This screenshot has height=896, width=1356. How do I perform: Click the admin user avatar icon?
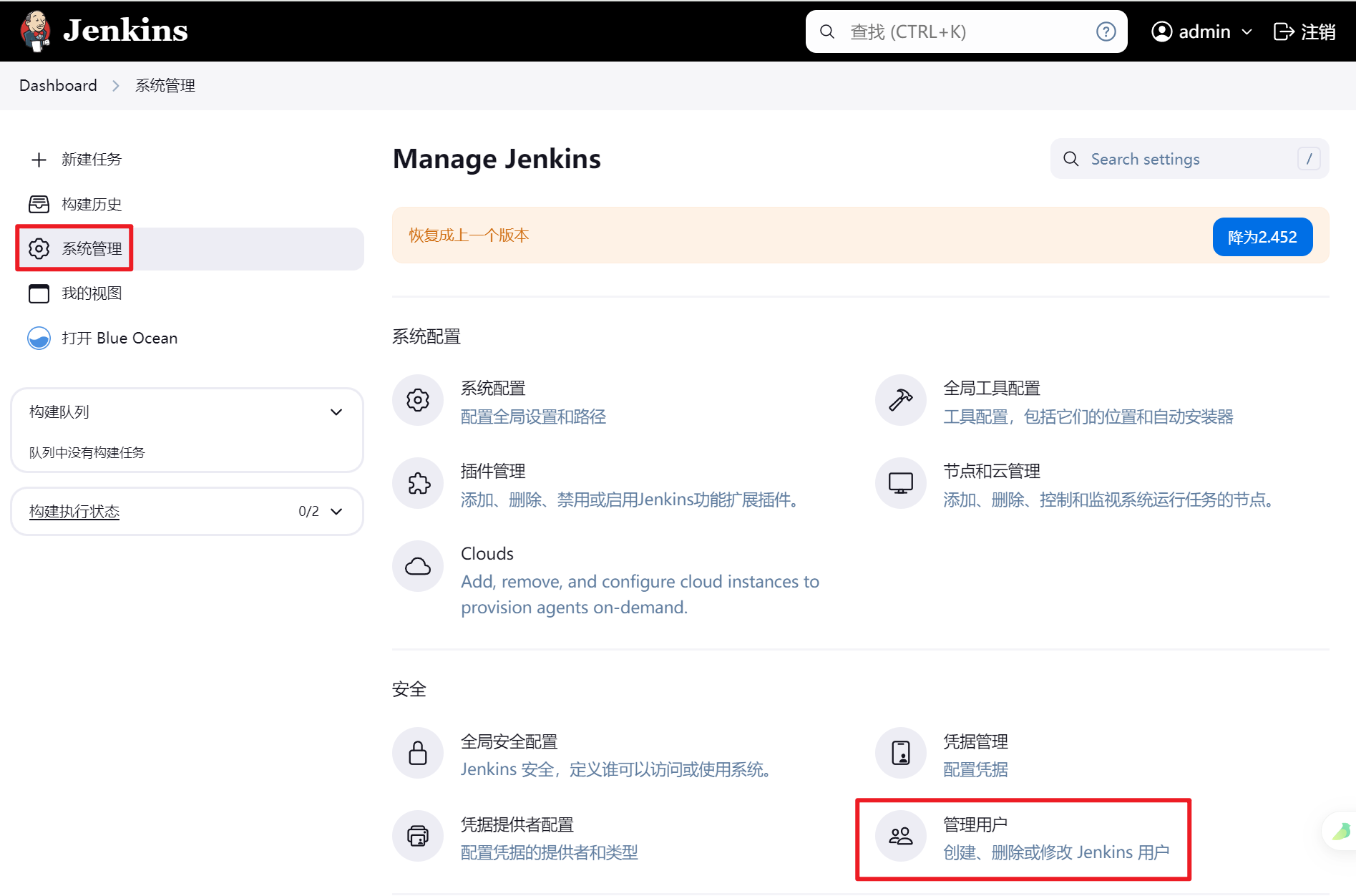point(1161,31)
